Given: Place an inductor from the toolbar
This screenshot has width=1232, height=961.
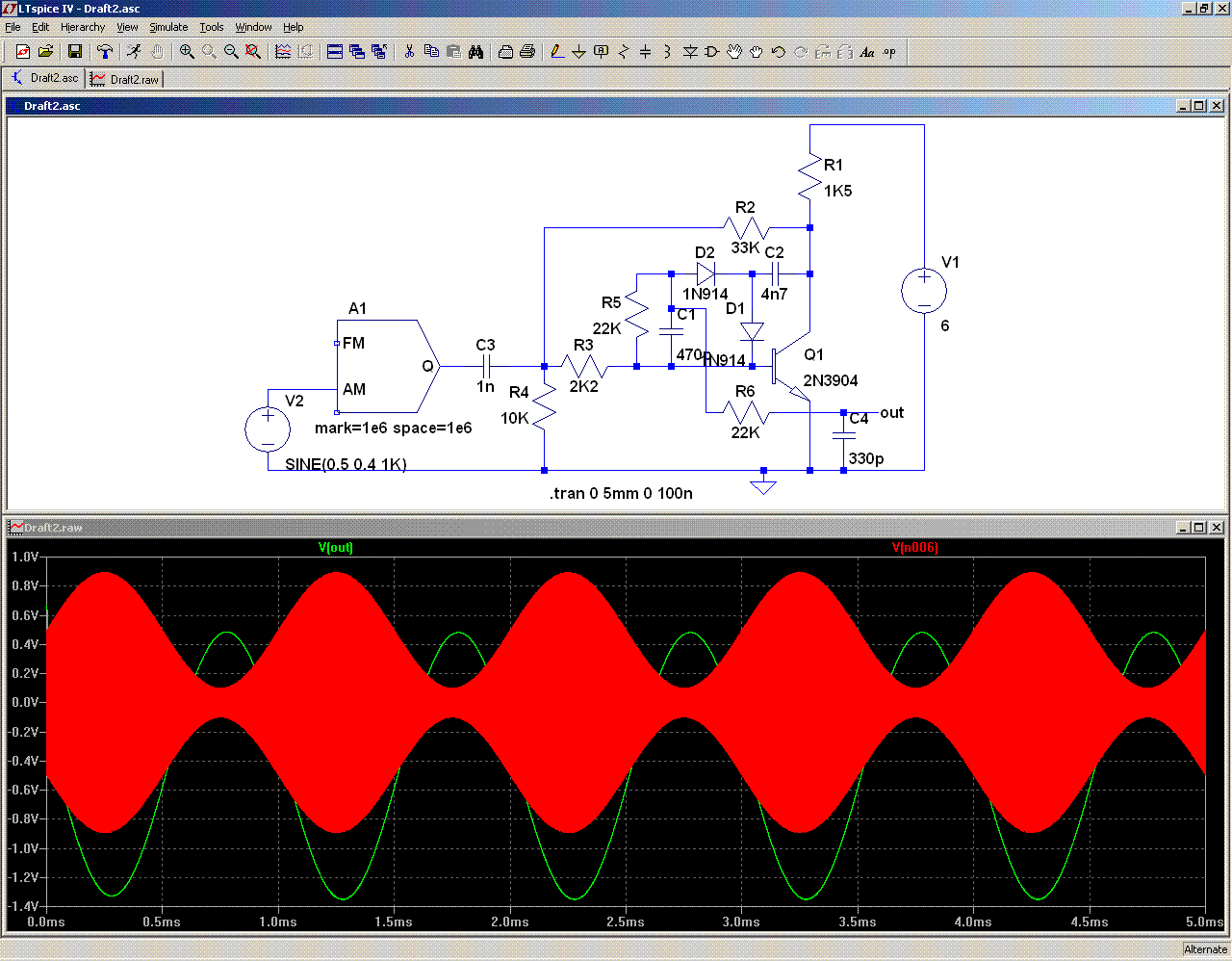Looking at the screenshot, I should 668,52.
